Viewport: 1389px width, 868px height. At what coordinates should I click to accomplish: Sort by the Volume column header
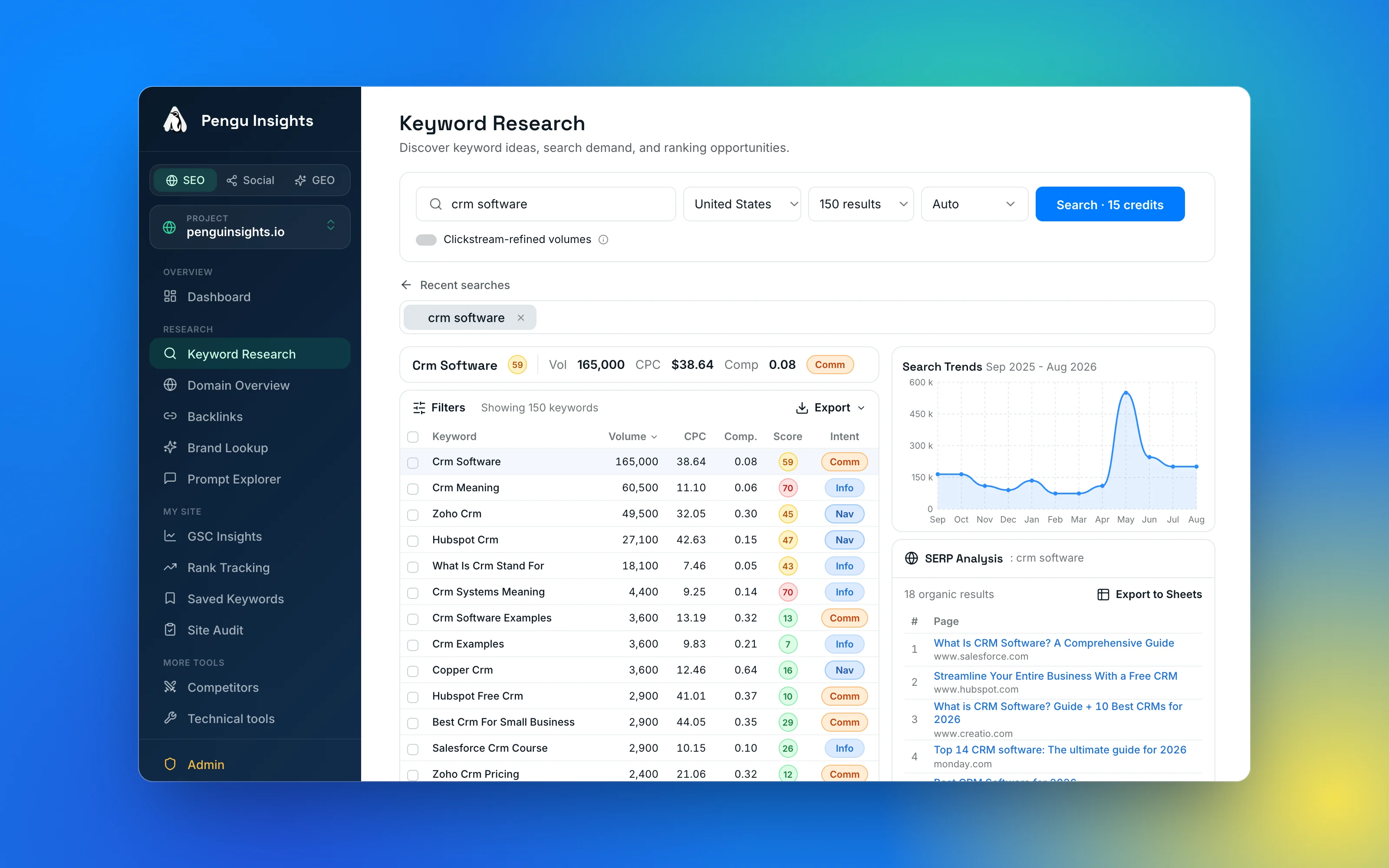coord(632,436)
